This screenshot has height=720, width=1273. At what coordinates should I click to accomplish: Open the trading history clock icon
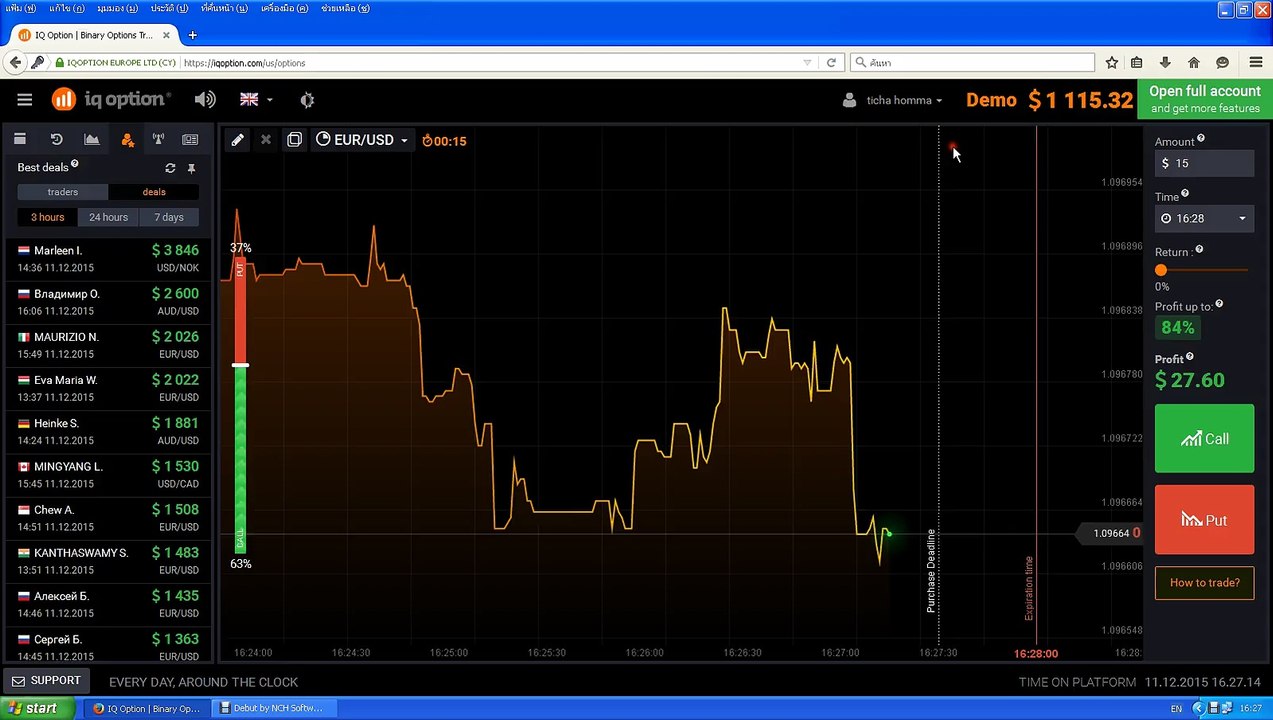[56, 140]
